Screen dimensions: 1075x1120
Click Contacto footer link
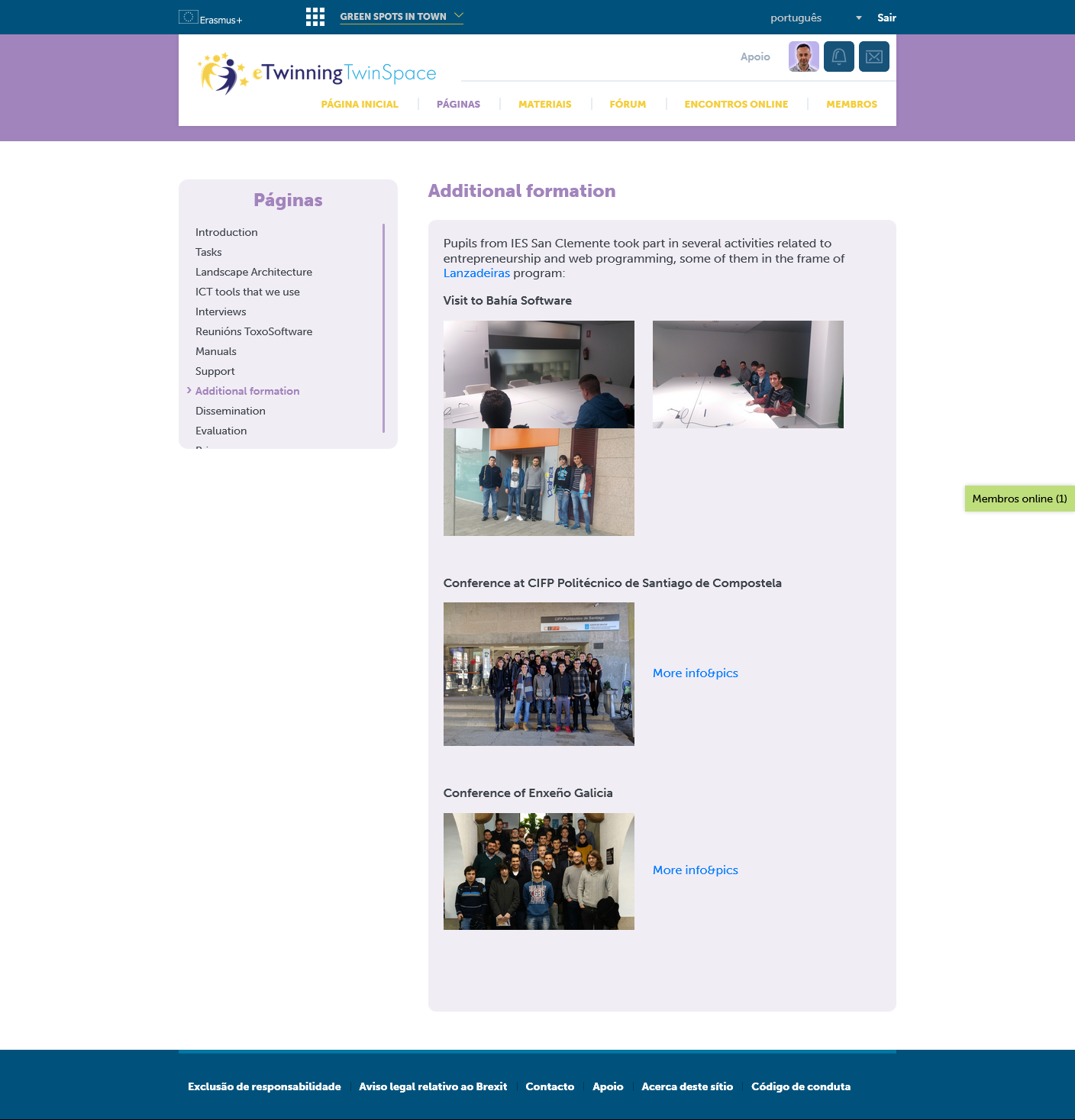550,1086
